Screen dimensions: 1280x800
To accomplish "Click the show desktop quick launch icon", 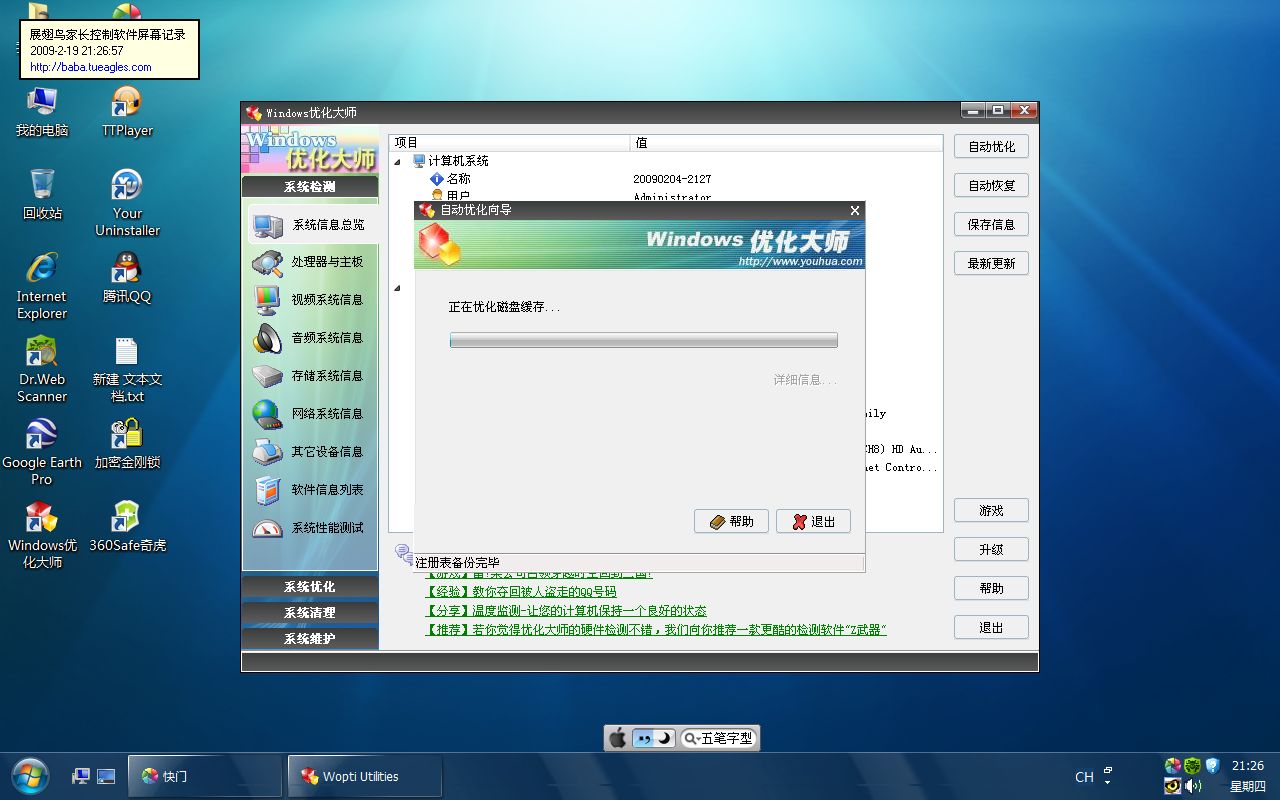I will (106, 776).
